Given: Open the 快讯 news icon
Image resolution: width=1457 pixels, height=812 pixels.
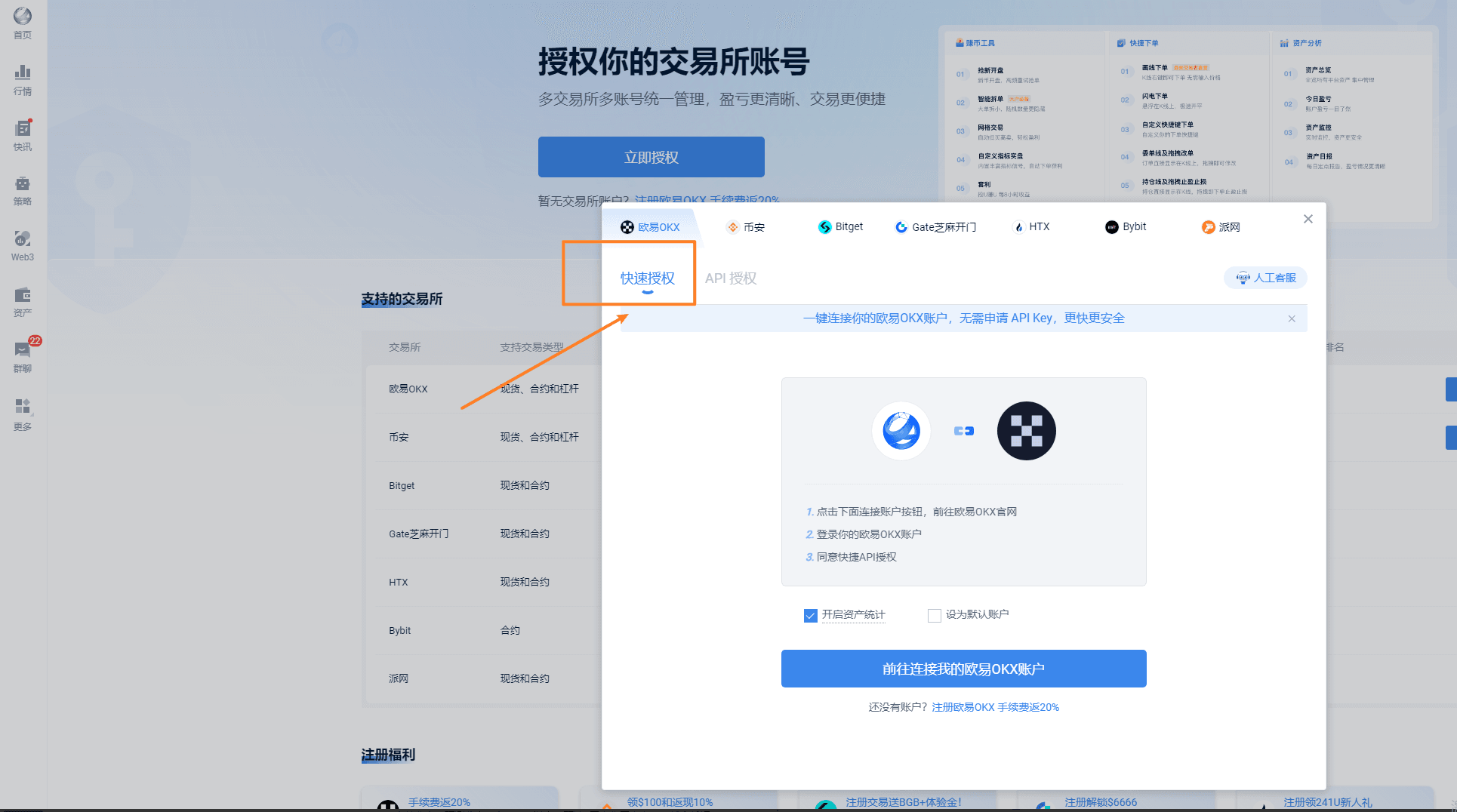Looking at the screenshot, I should (23, 136).
